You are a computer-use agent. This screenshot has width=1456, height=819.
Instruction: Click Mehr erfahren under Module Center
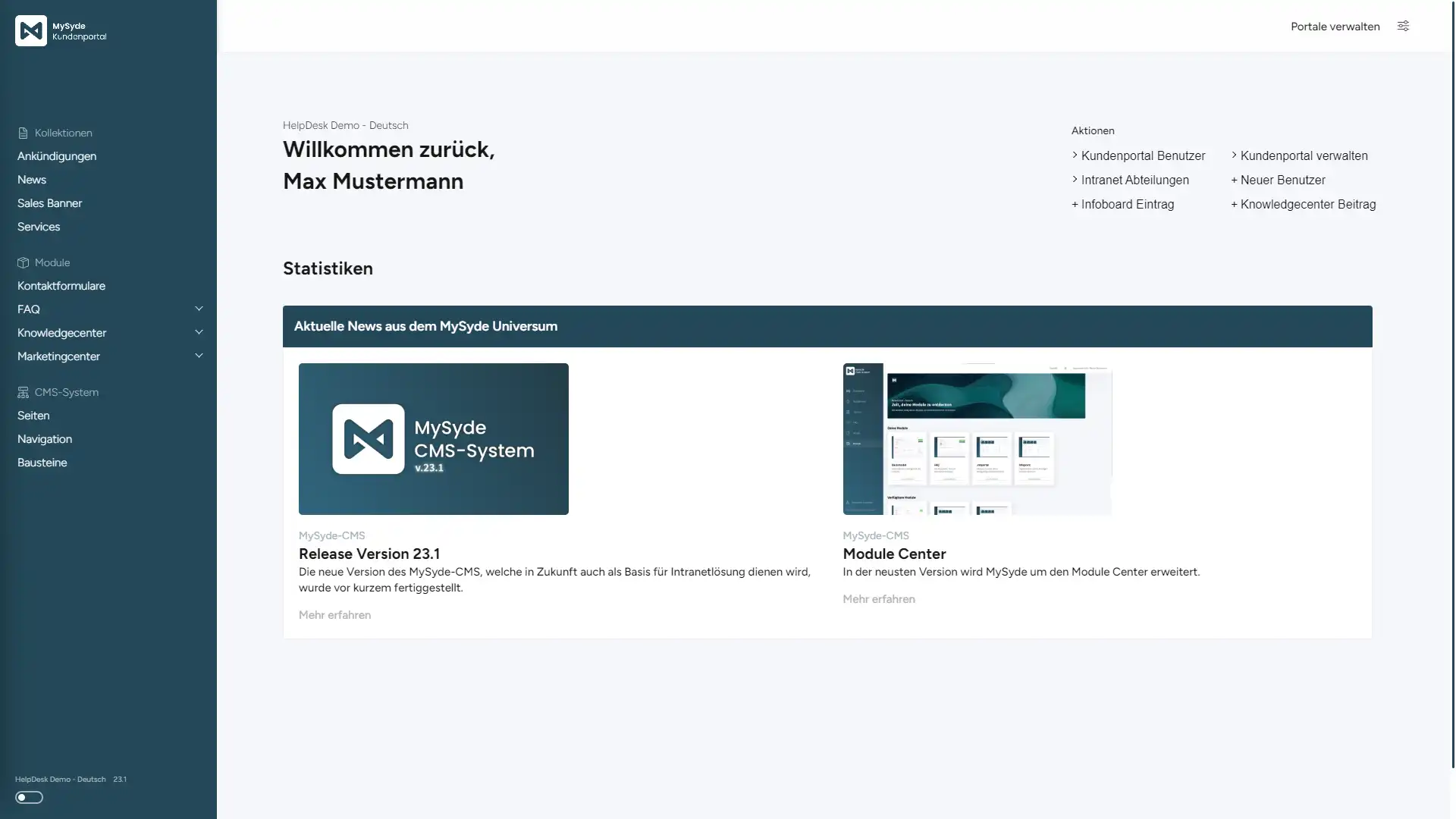[x=879, y=599]
